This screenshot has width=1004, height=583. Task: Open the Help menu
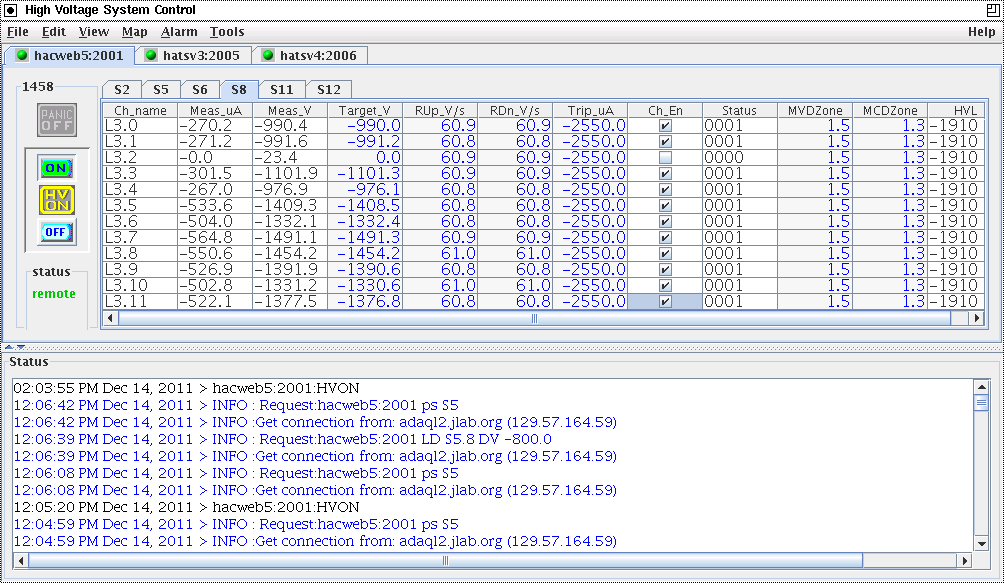[981, 32]
